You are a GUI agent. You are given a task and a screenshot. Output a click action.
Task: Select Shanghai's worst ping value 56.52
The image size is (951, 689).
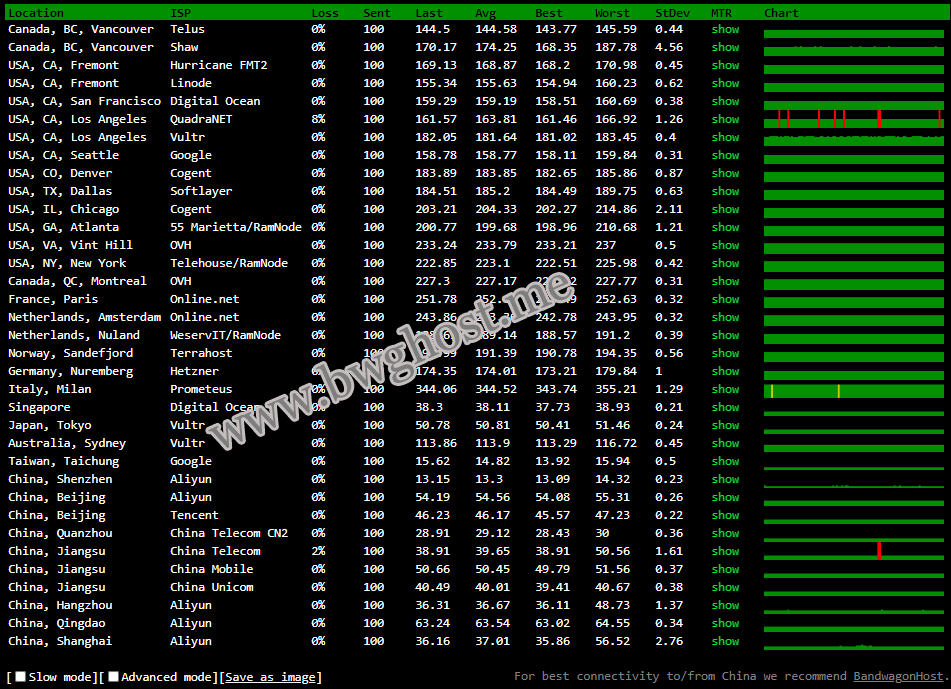[x=613, y=641]
